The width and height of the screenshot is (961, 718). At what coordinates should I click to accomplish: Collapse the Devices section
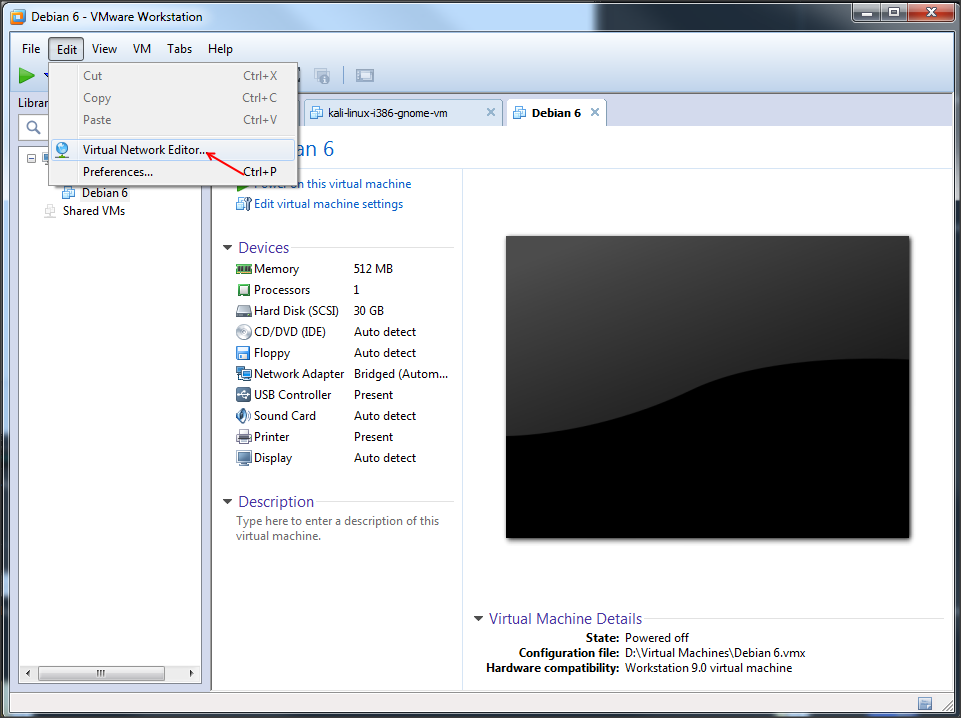click(227, 248)
